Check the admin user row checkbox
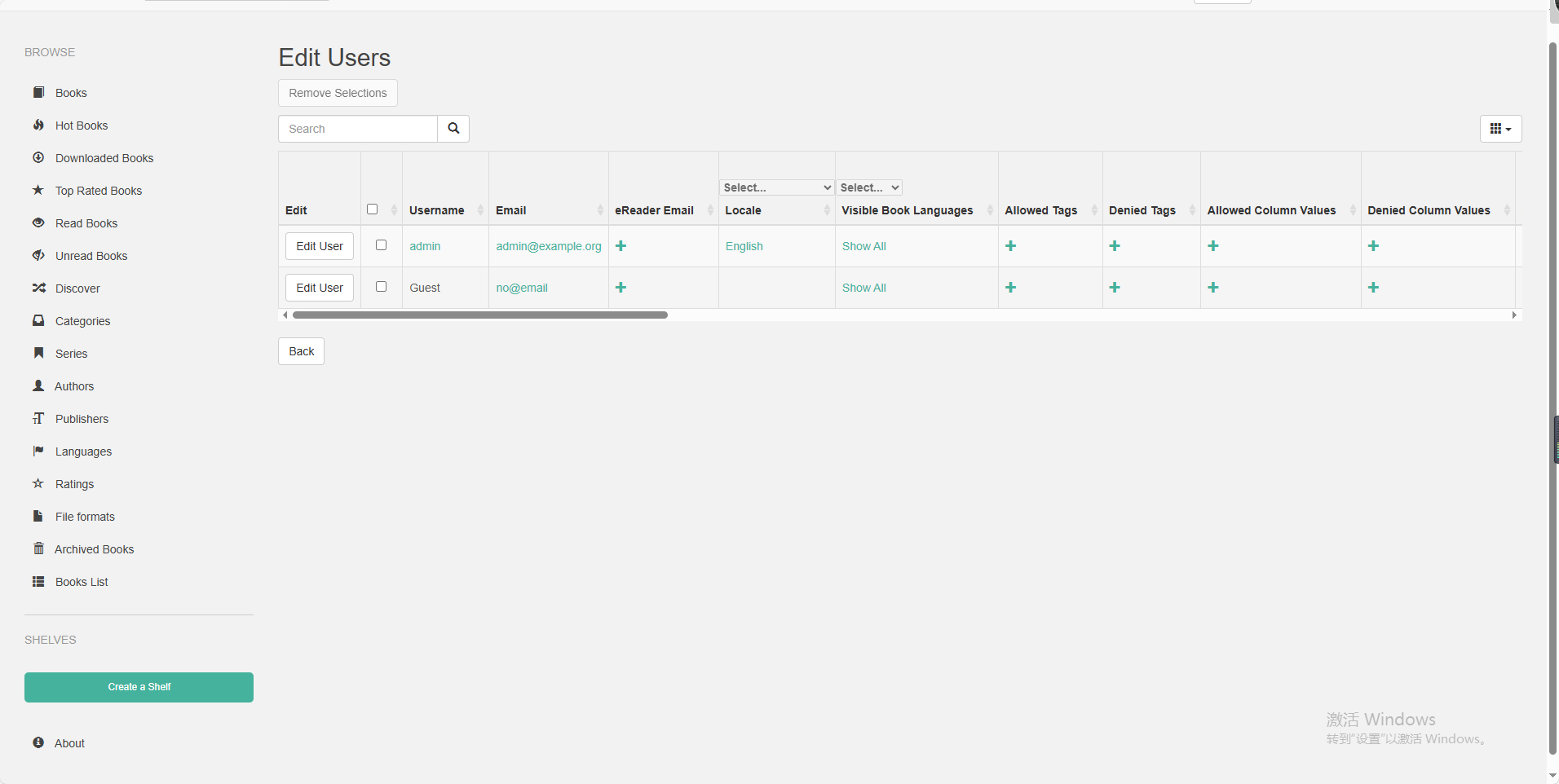 tap(381, 245)
